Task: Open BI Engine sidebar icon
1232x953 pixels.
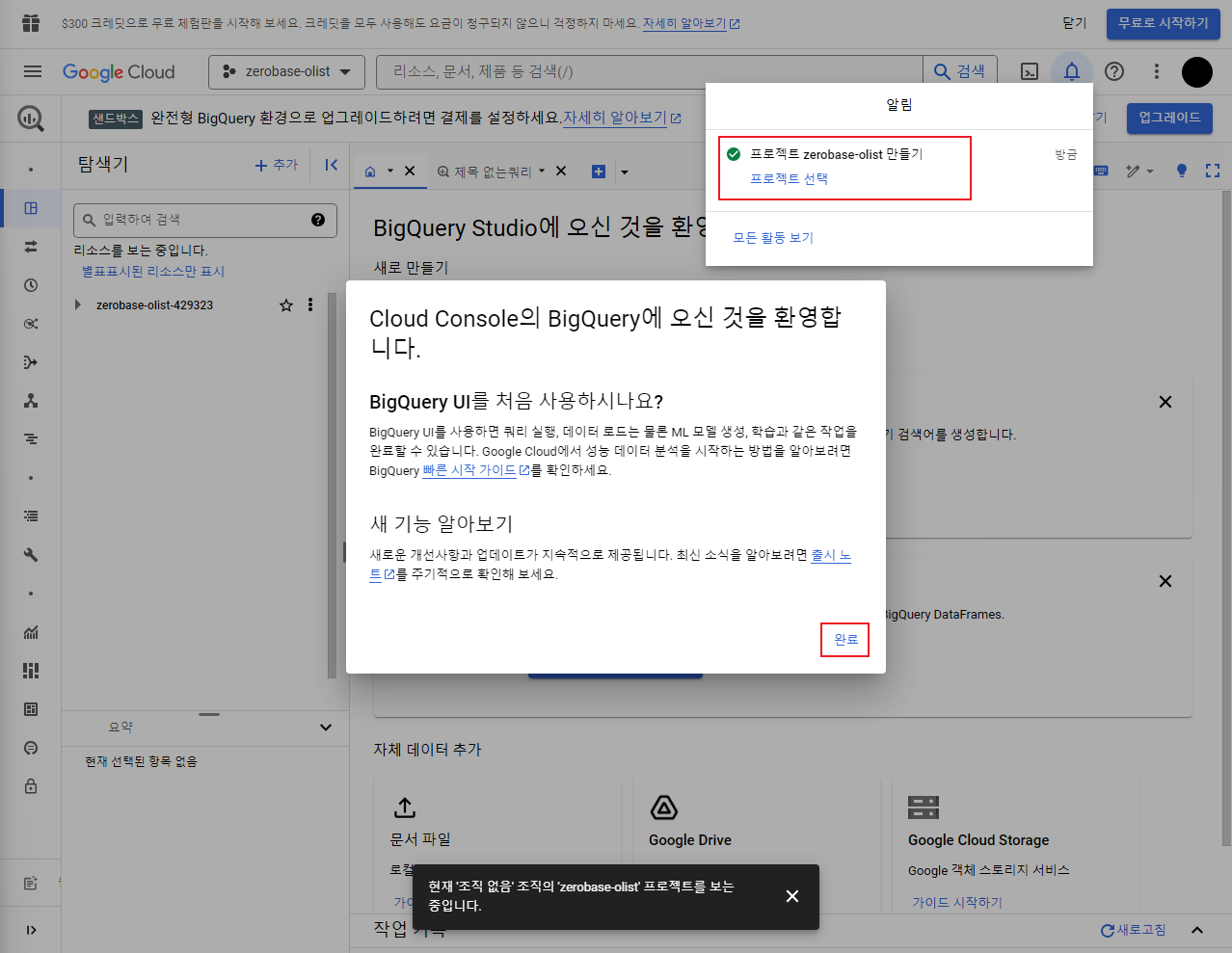Action: (31, 709)
